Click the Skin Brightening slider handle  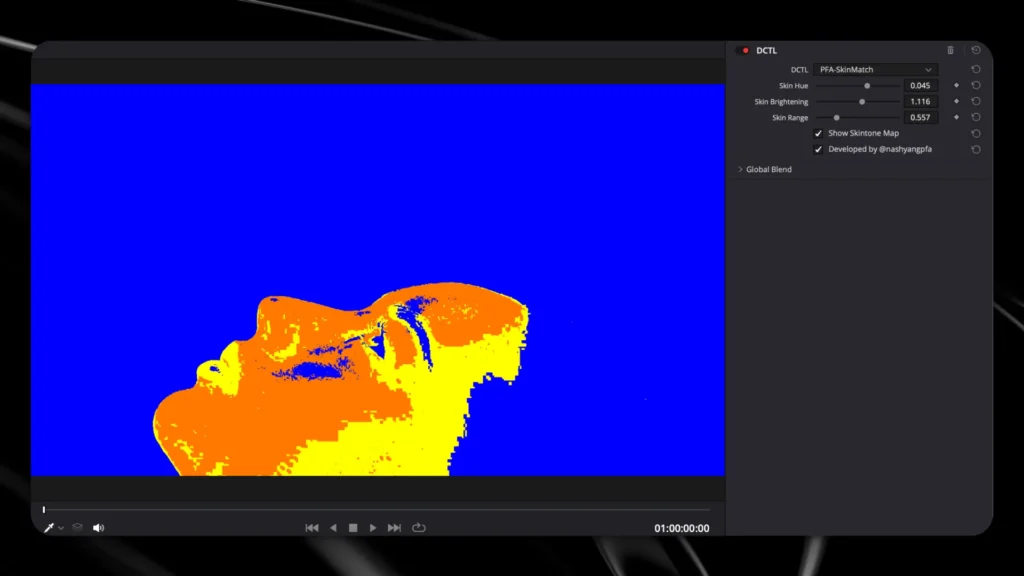pyautogui.click(x=862, y=102)
